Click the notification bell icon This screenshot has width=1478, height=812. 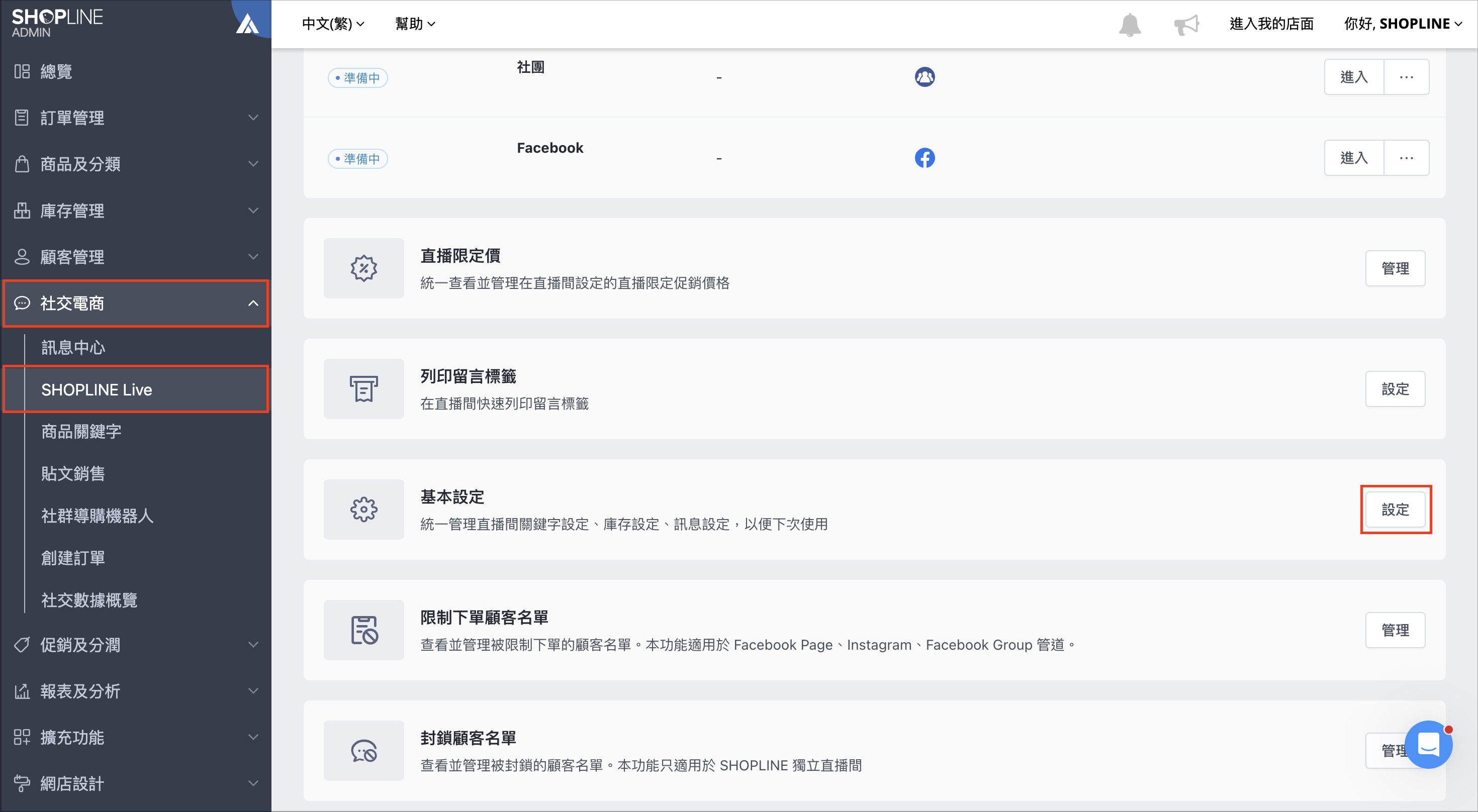(1130, 25)
